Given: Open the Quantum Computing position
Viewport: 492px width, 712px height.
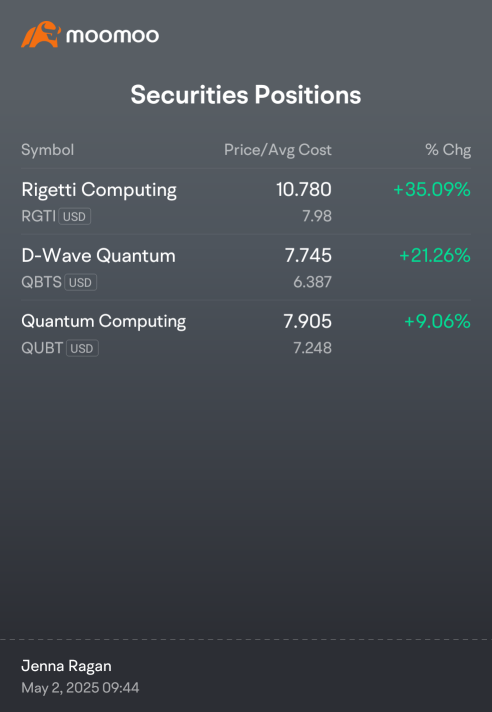Looking at the screenshot, I should click(246, 333).
